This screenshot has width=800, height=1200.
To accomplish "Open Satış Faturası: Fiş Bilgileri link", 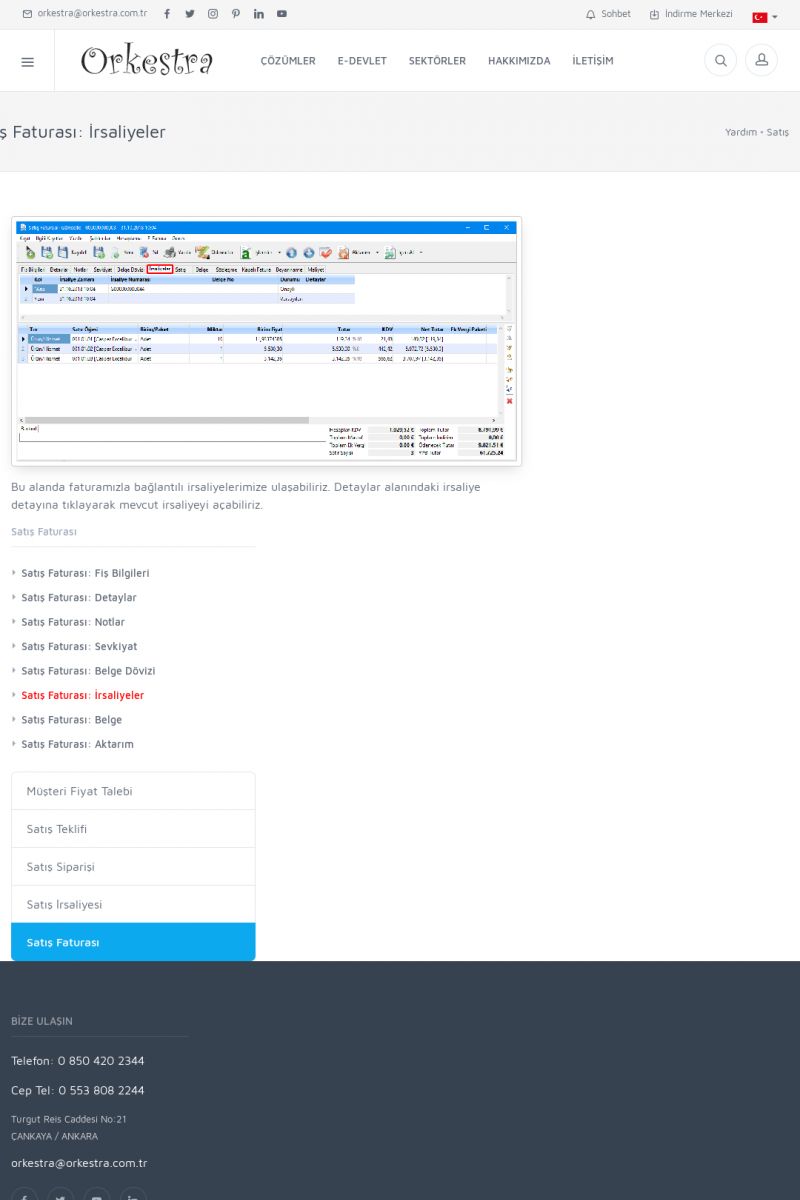I will 85,573.
